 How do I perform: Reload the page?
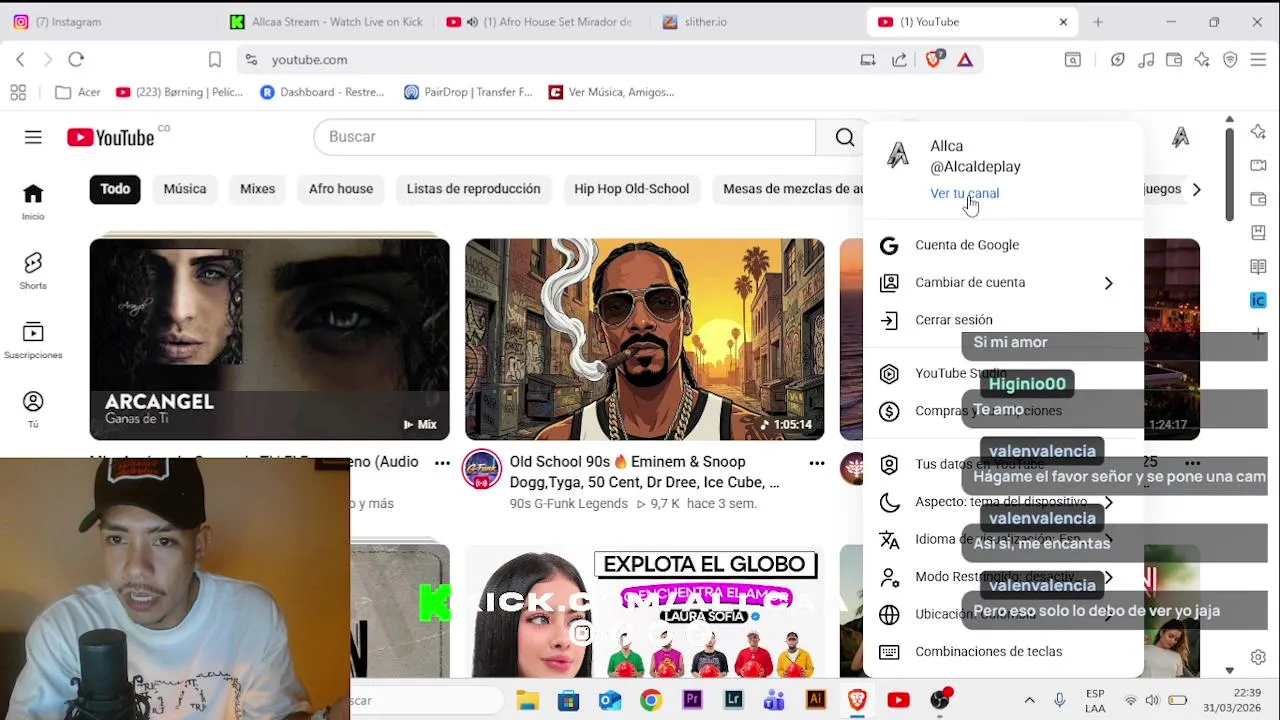[x=76, y=60]
